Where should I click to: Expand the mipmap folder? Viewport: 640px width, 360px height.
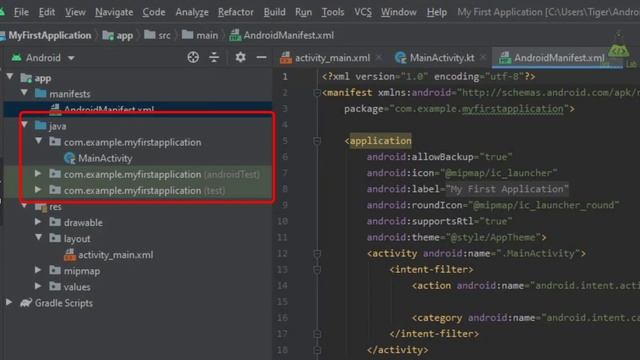tap(38, 270)
